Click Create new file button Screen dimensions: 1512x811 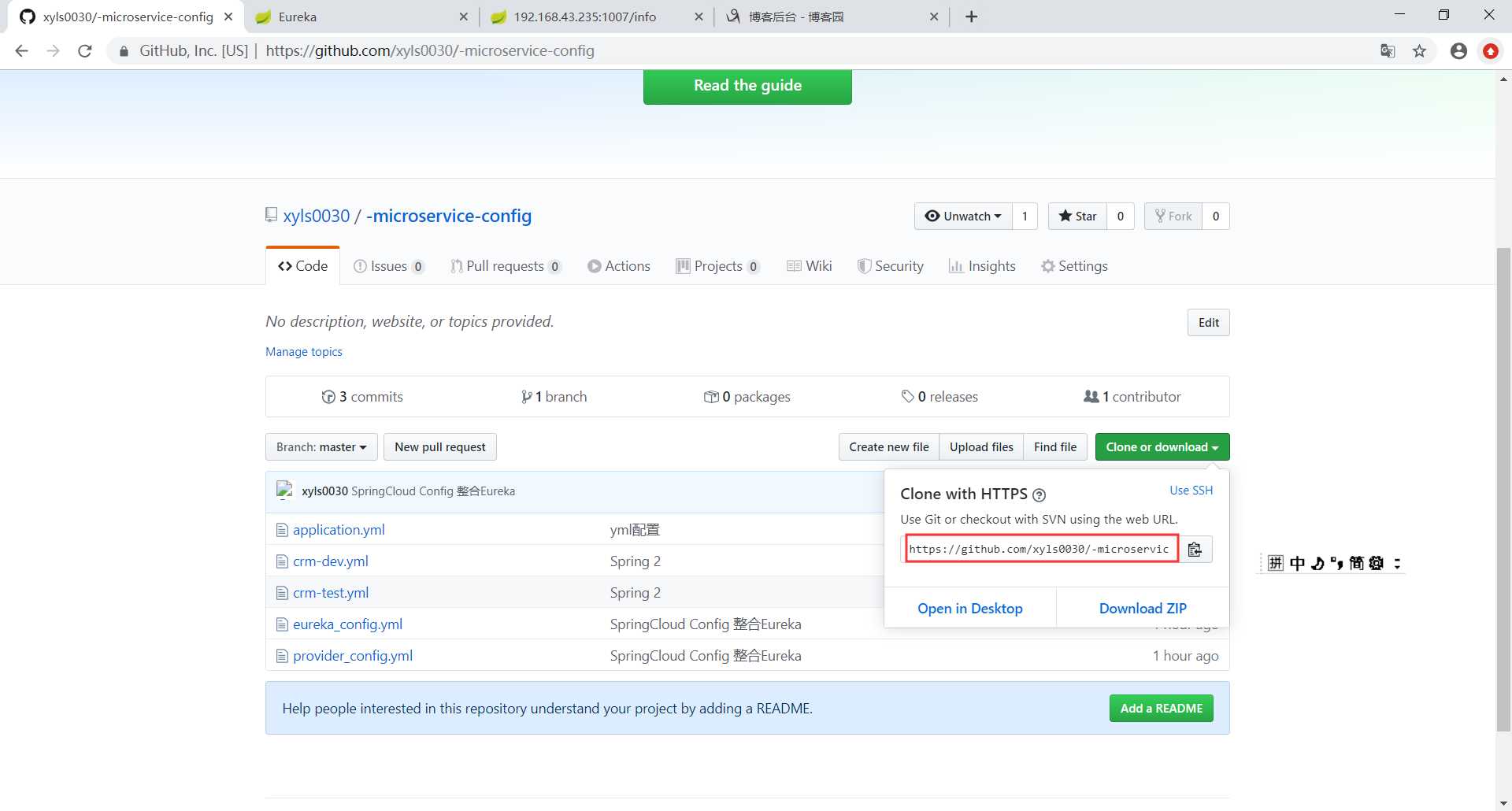point(889,447)
